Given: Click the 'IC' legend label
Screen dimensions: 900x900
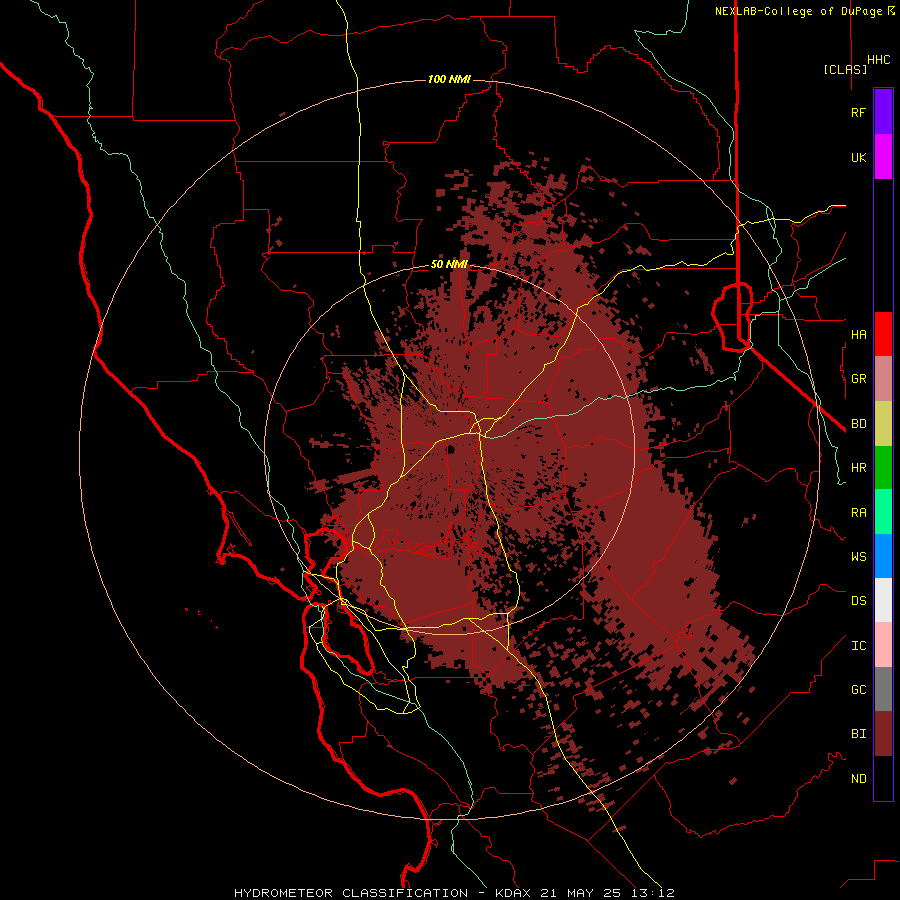Looking at the screenshot, I should tap(859, 646).
